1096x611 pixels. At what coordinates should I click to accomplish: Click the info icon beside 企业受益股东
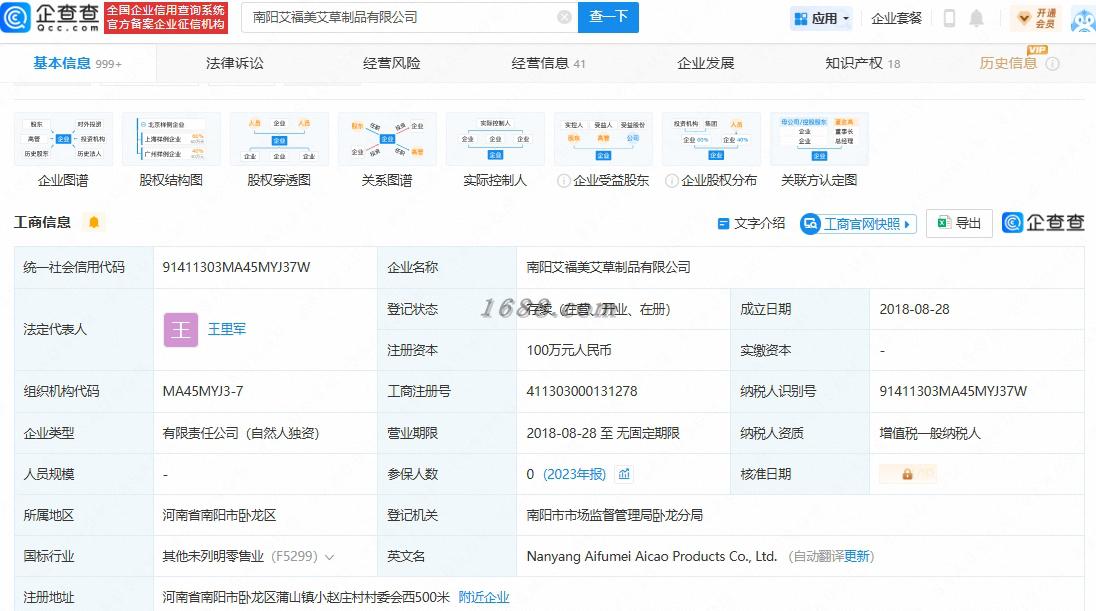click(563, 180)
